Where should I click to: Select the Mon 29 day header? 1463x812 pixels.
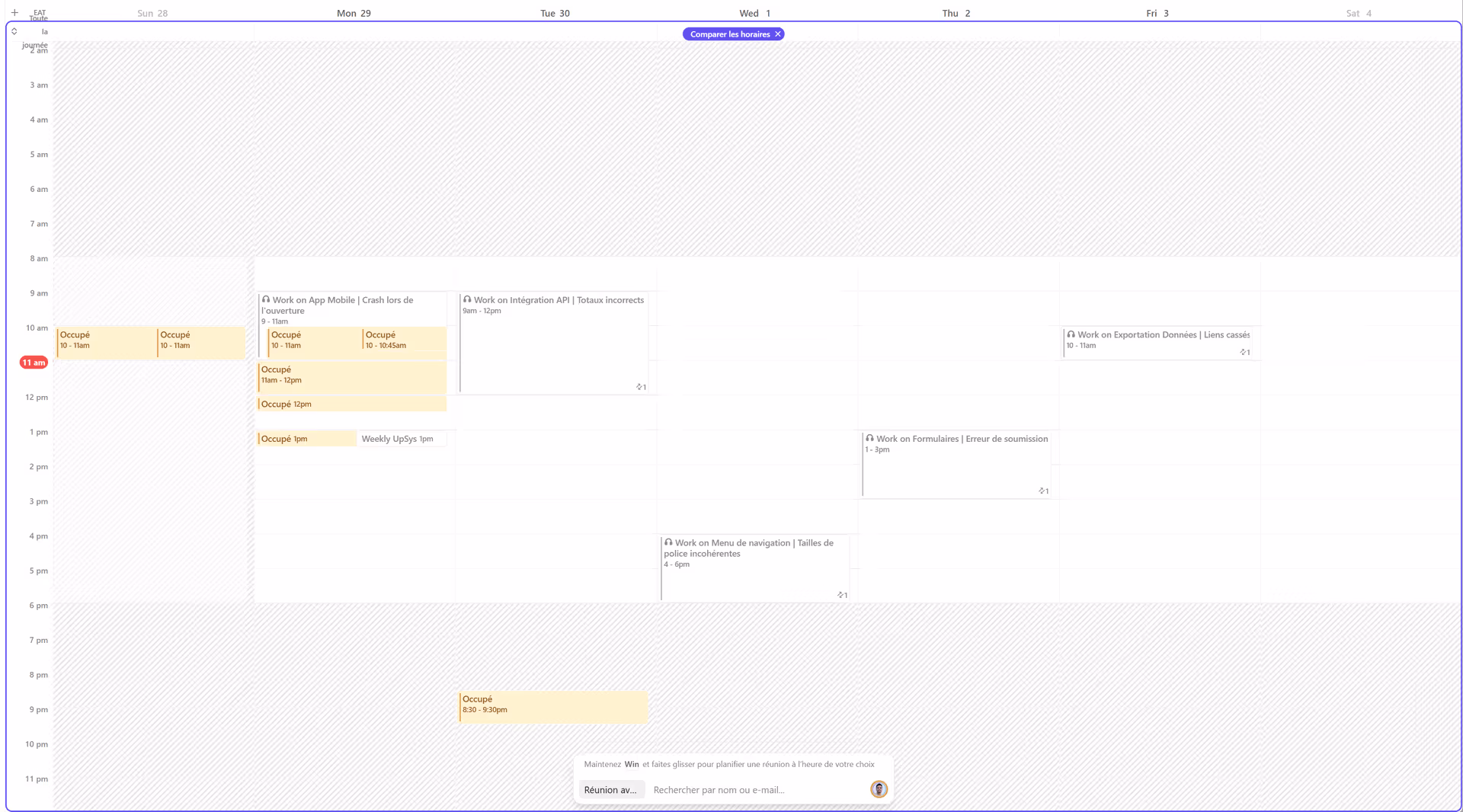coord(354,13)
